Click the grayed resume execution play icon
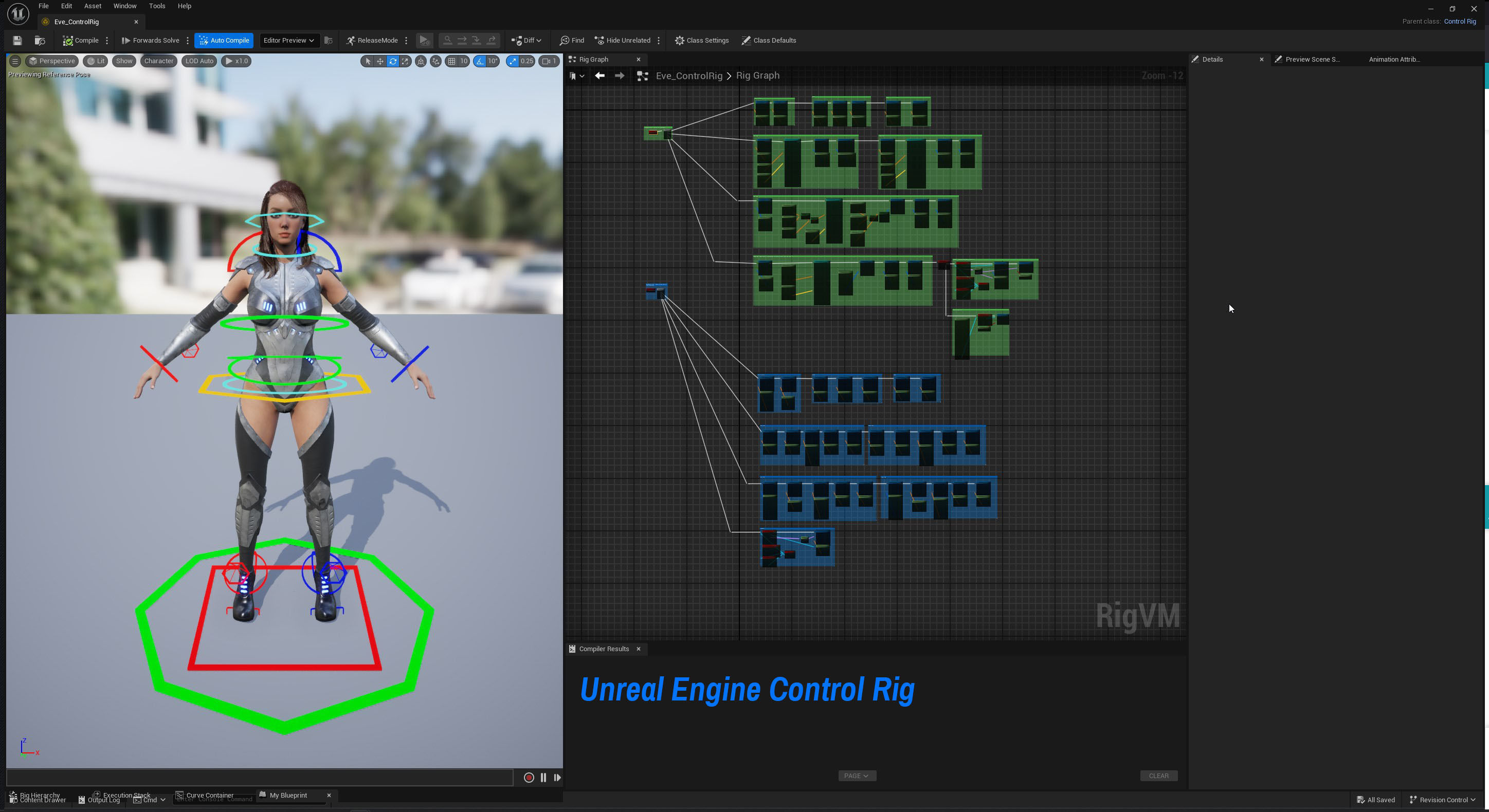The width and height of the screenshot is (1489, 812). click(424, 41)
